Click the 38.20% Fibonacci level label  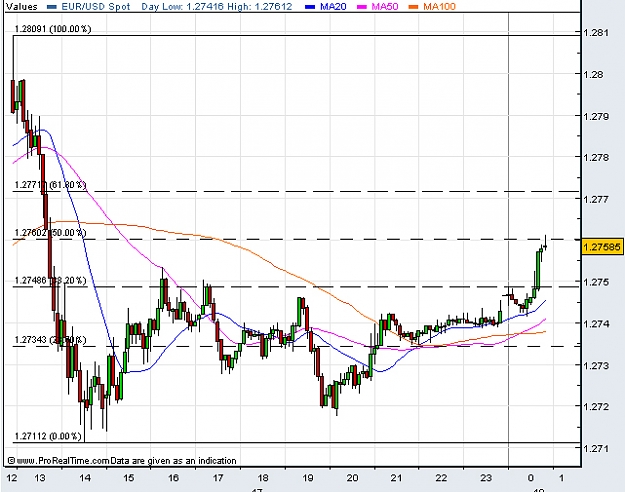50,280
